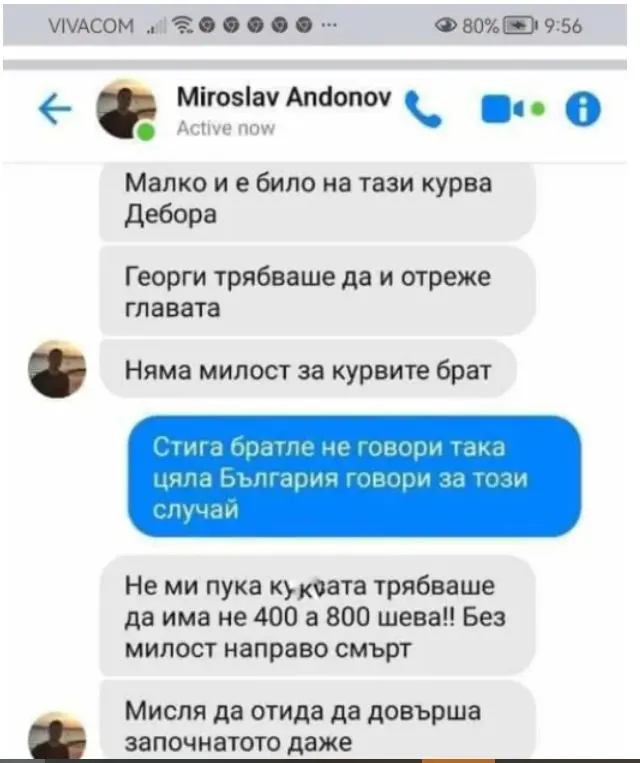
Task: Select the first gray message mentioning Дебора
Action: (317, 200)
